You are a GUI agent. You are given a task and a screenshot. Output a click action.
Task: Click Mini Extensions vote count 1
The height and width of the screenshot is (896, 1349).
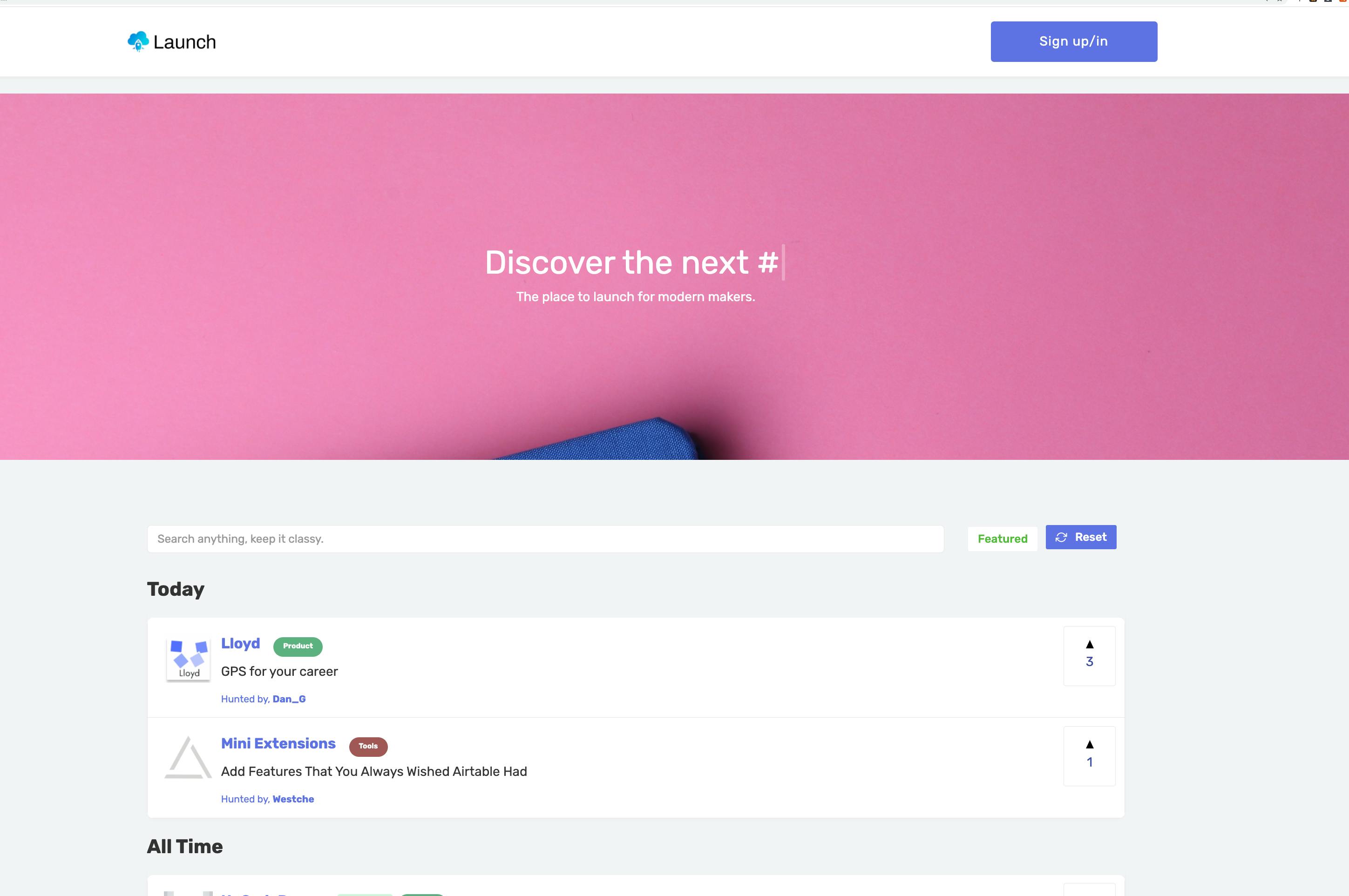1090,762
